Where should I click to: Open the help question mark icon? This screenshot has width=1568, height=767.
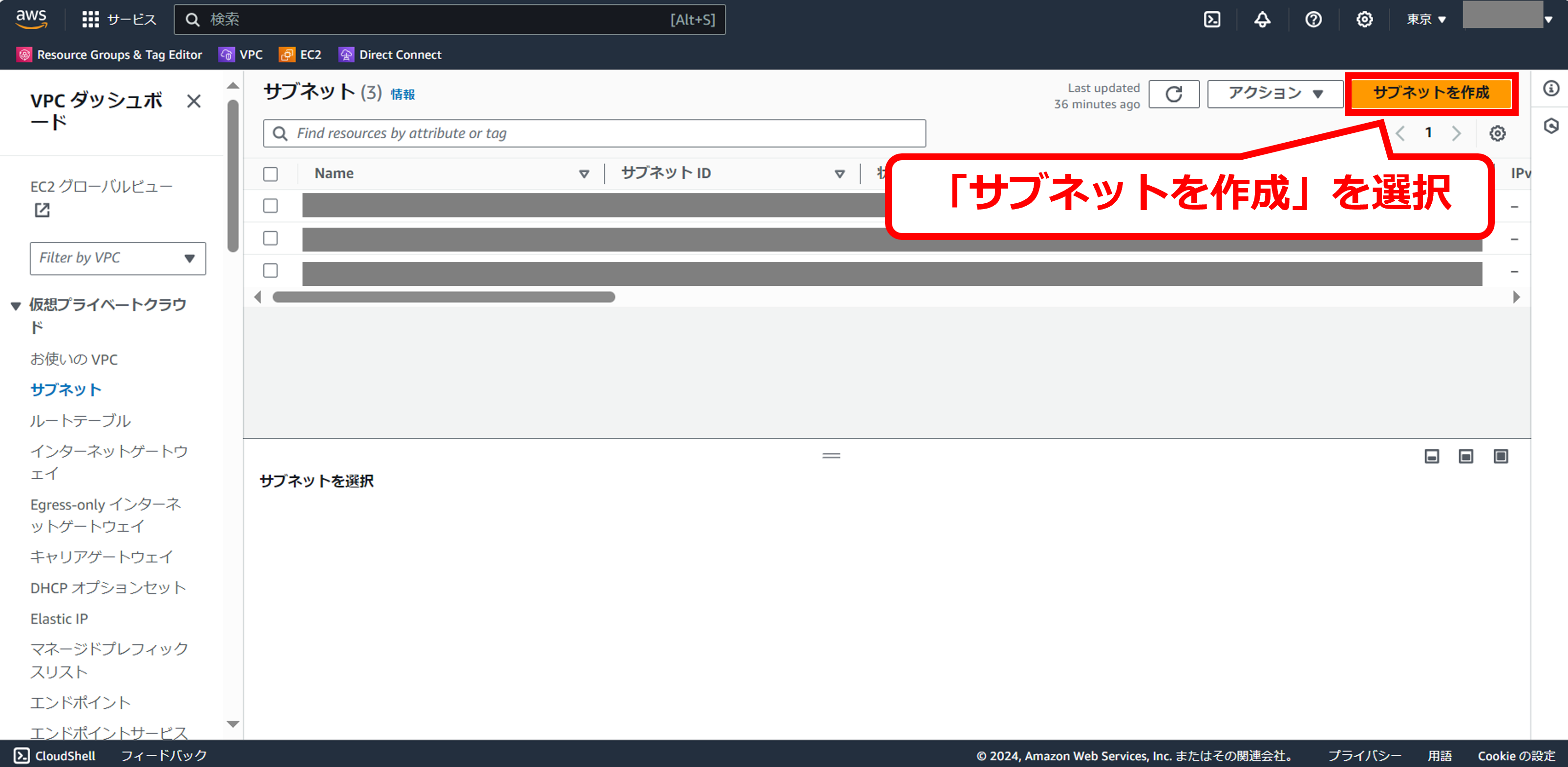click(x=1313, y=20)
